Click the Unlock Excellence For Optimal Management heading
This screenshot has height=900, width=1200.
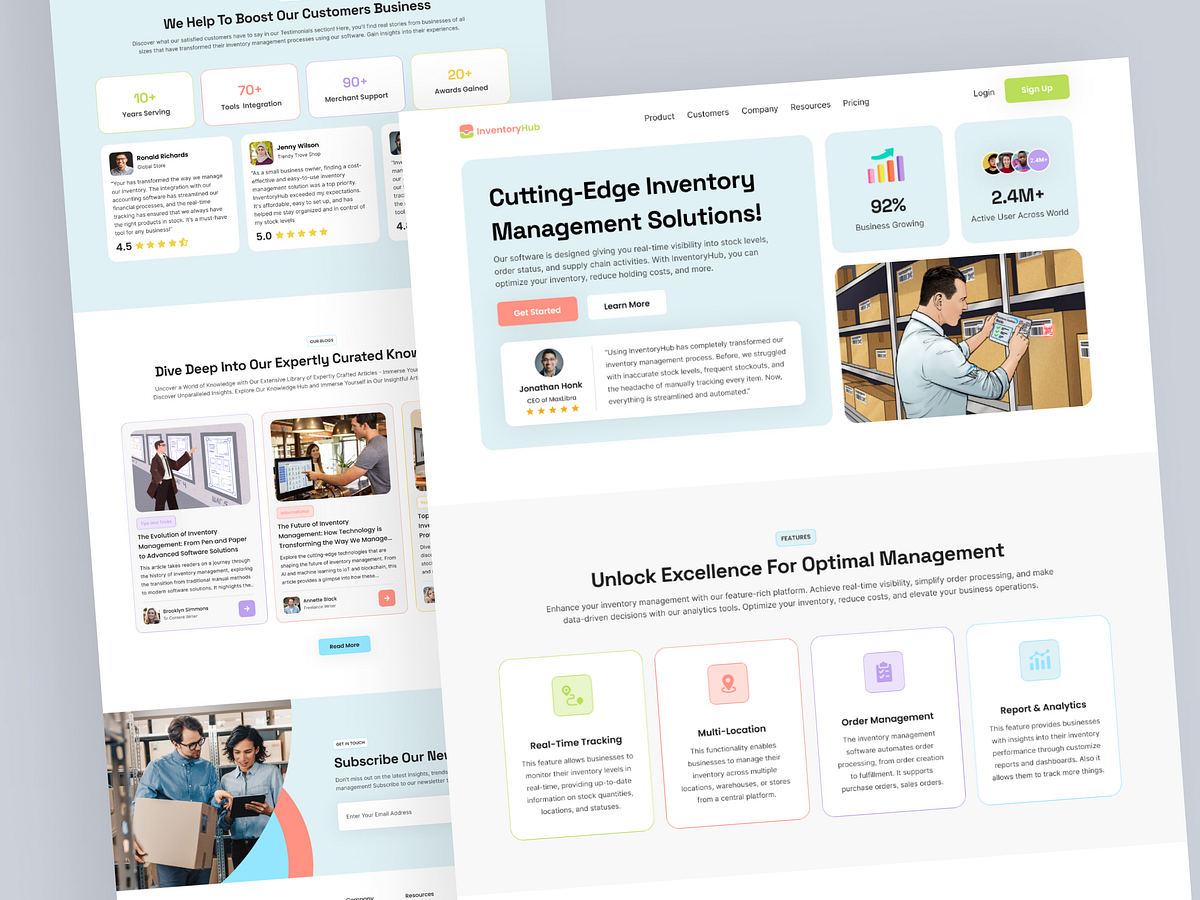coord(797,565)
